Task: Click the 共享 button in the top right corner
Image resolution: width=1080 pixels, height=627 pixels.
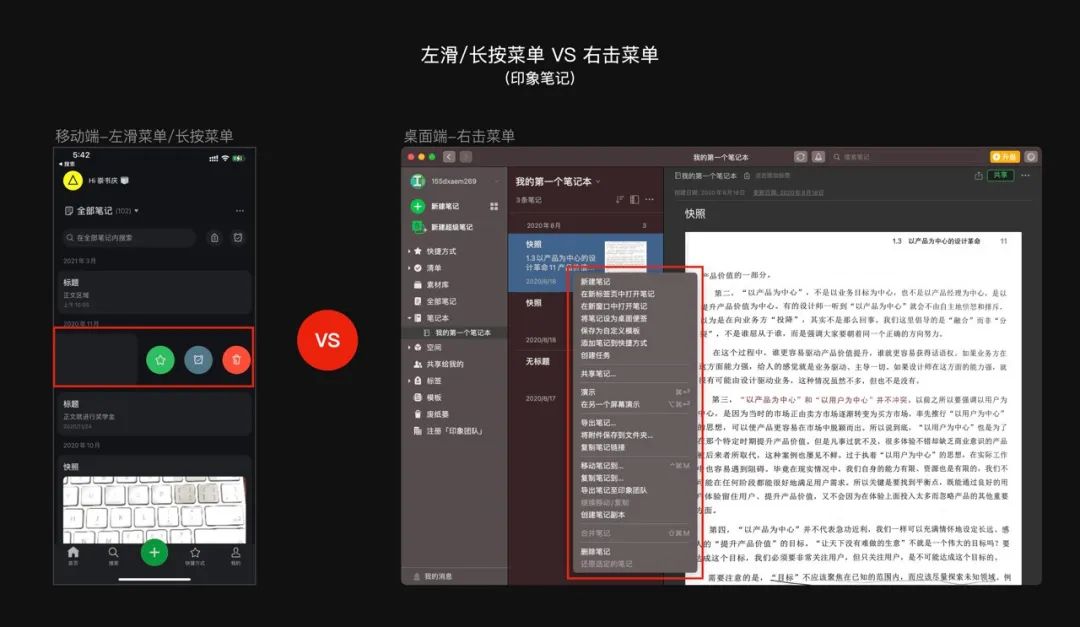Action: [999, 175]
